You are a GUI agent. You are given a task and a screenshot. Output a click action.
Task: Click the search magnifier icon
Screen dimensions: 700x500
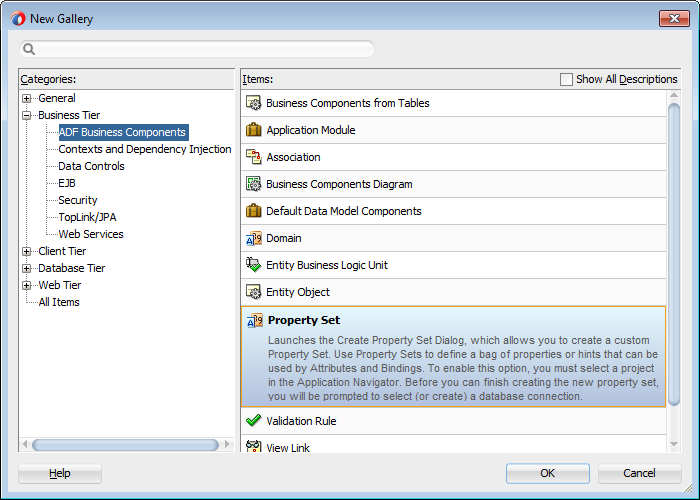tap(29, 49)
